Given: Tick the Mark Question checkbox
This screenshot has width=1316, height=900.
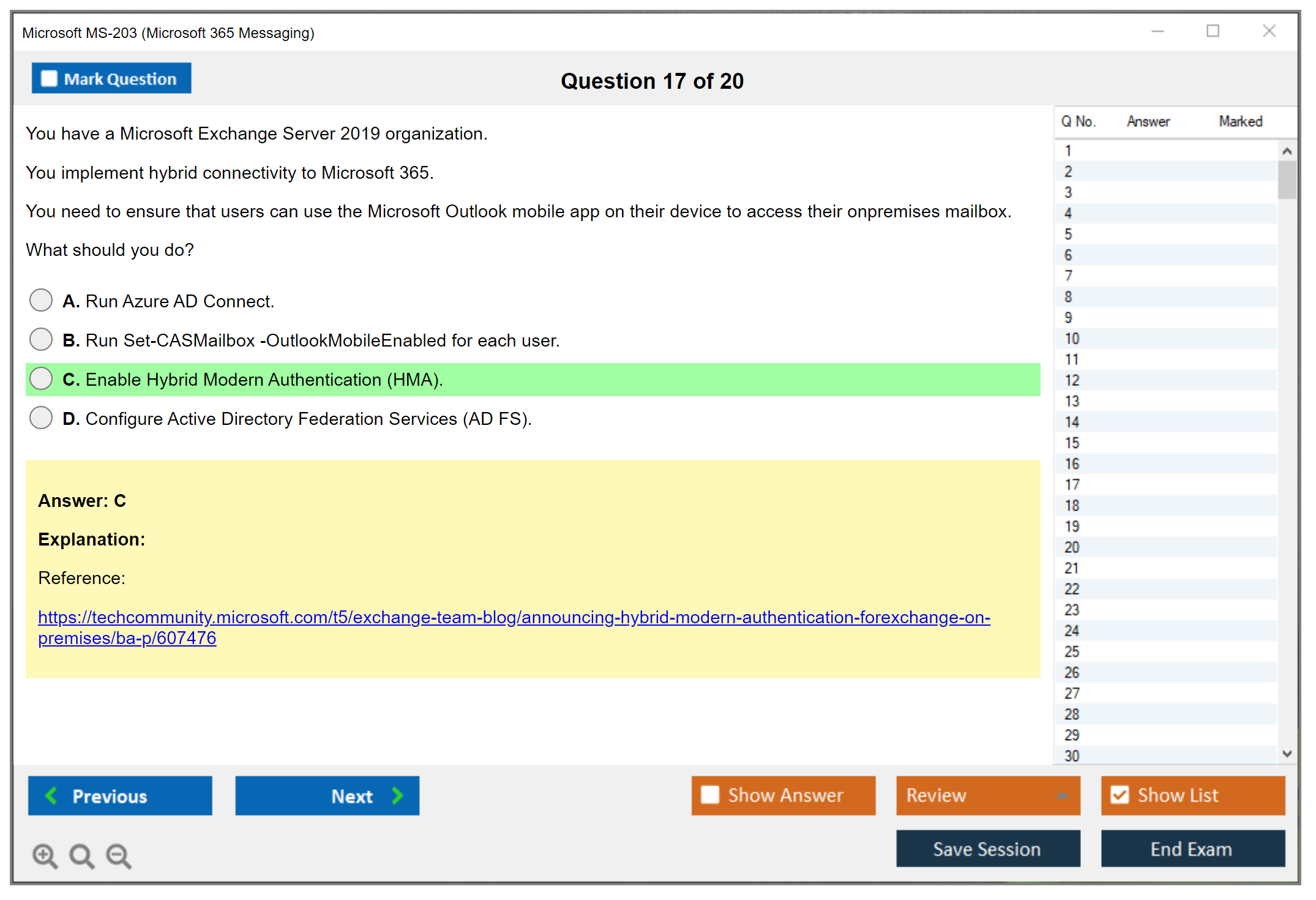Looking at the screenshot, I should (x=49, y=78).
